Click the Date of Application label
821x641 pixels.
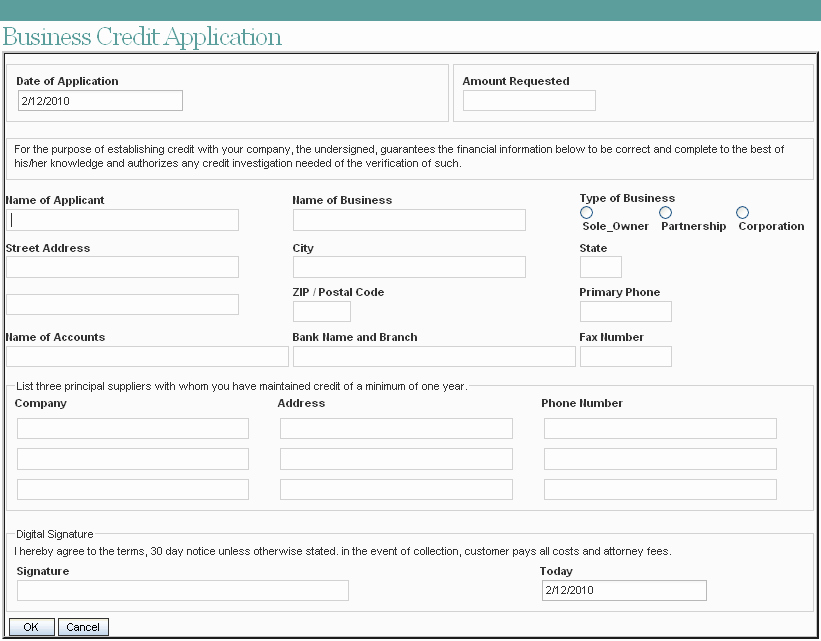pos(67,81)
